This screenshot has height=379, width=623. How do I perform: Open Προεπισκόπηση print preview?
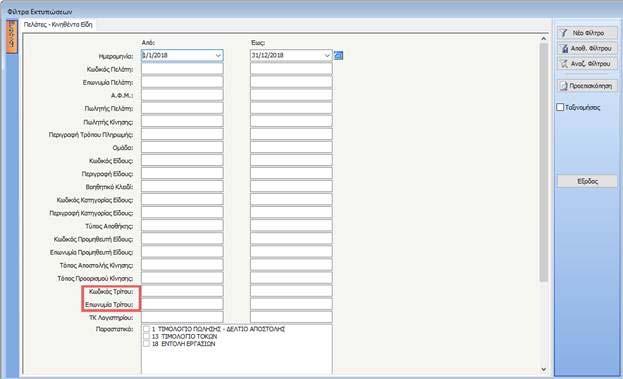click(x=587, y=86)
